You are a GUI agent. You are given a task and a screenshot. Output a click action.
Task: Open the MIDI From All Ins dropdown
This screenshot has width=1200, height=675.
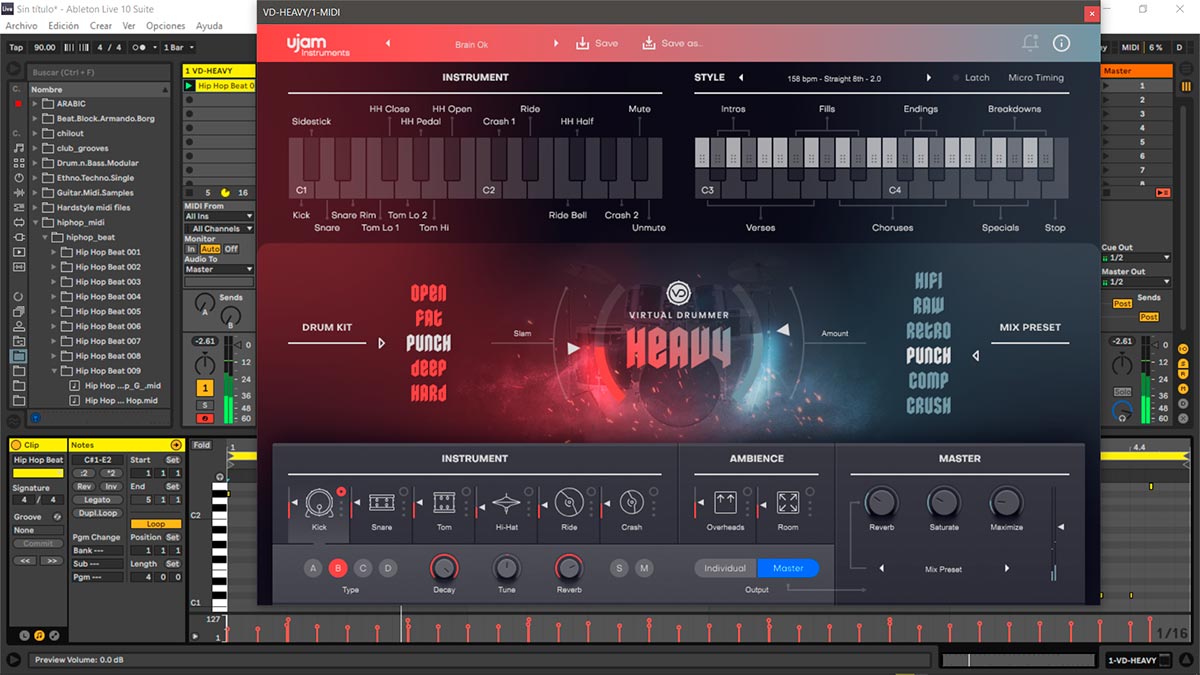(218, 216)
